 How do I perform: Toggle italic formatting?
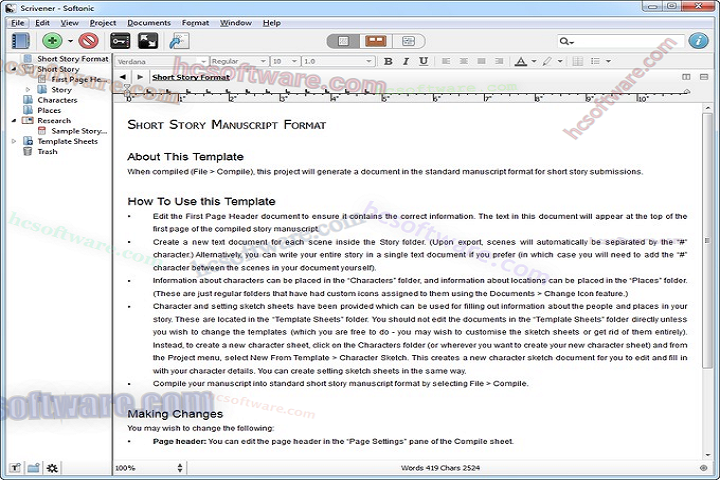[x=405, y=61]
